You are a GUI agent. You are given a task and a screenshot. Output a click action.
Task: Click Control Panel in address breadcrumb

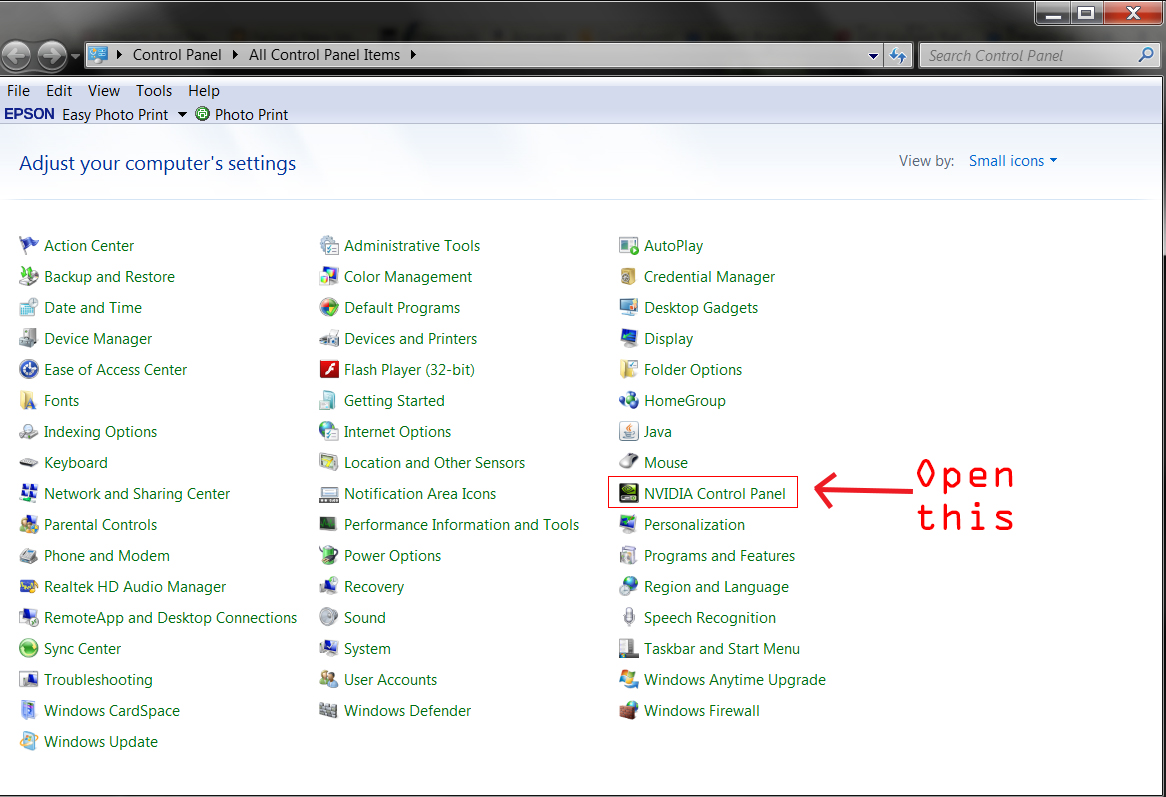(x=177, y=55)
